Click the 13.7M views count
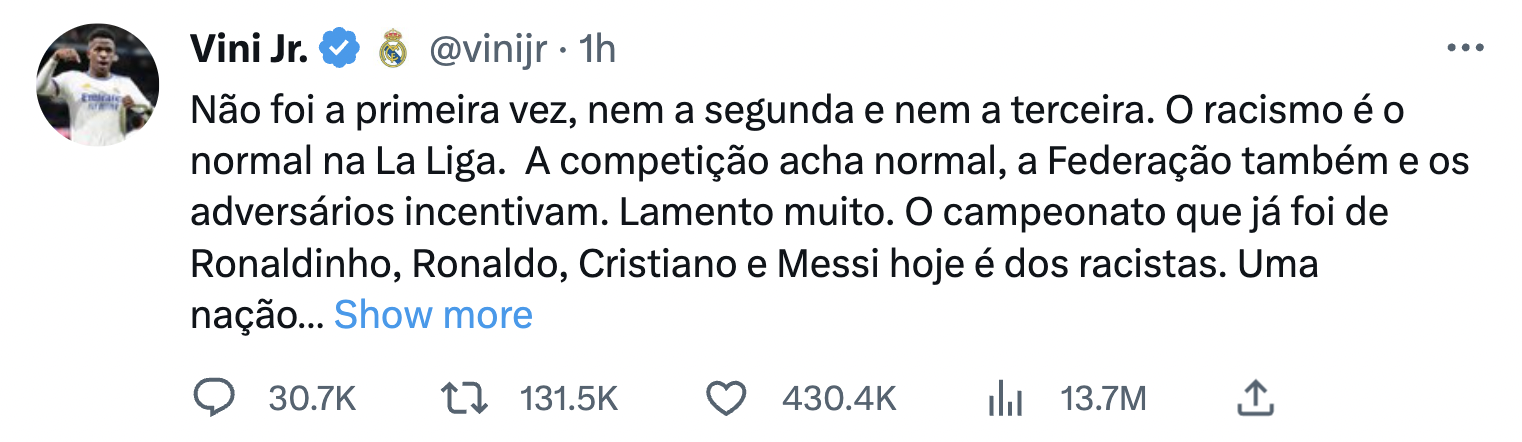Viewport: 1522px width, 442px height. (1102, 399)
